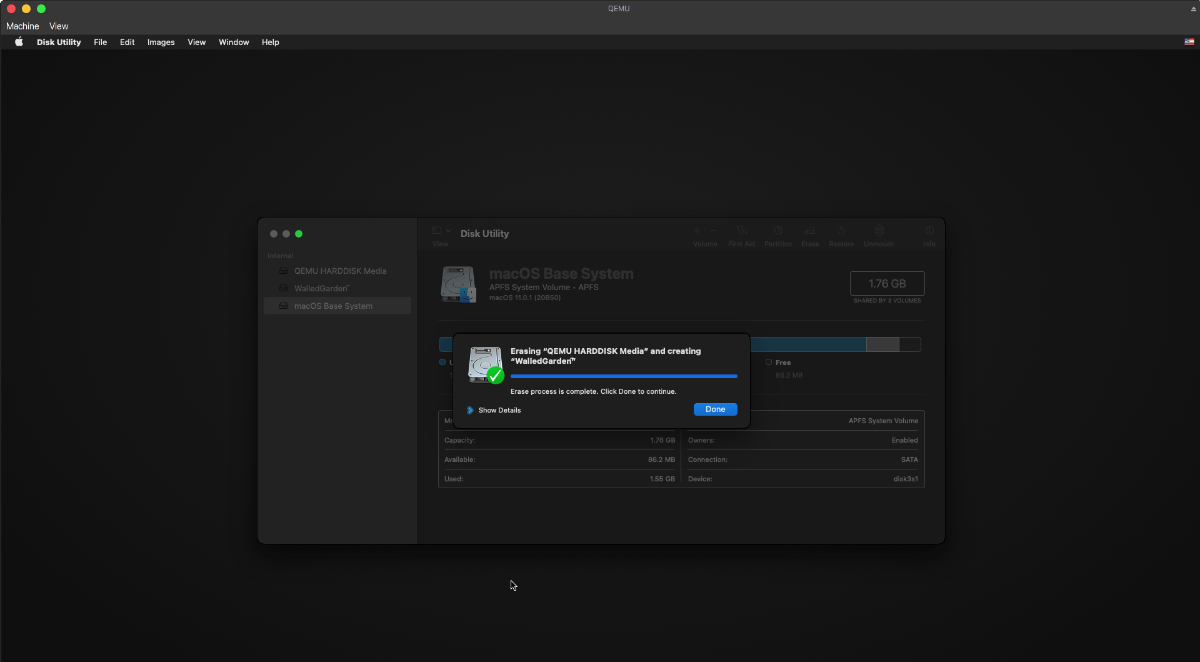Image resolution: width=1200 pixels, height=662 pixels.
Task: Click the Owners value Enabled
Action: (x=905, y=440)
